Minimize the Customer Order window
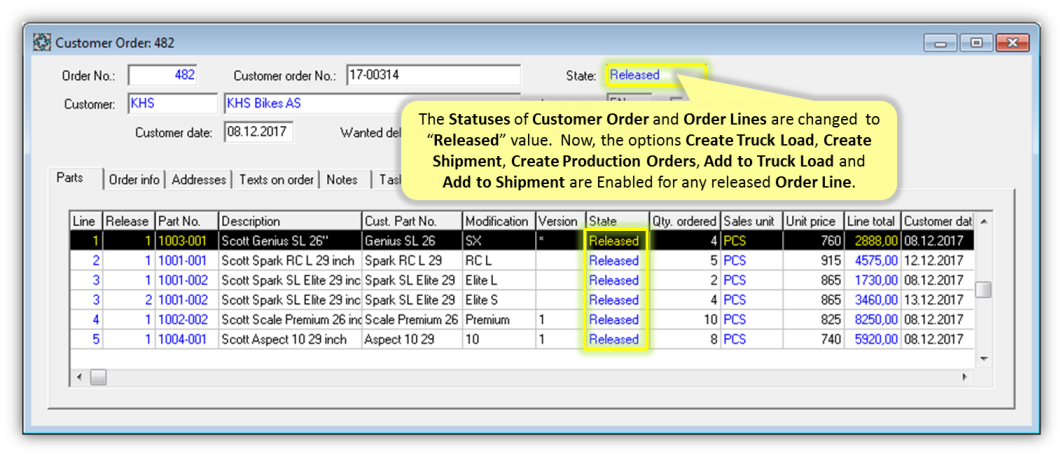Screen dimensions: 1063x457 coord(940,43)
